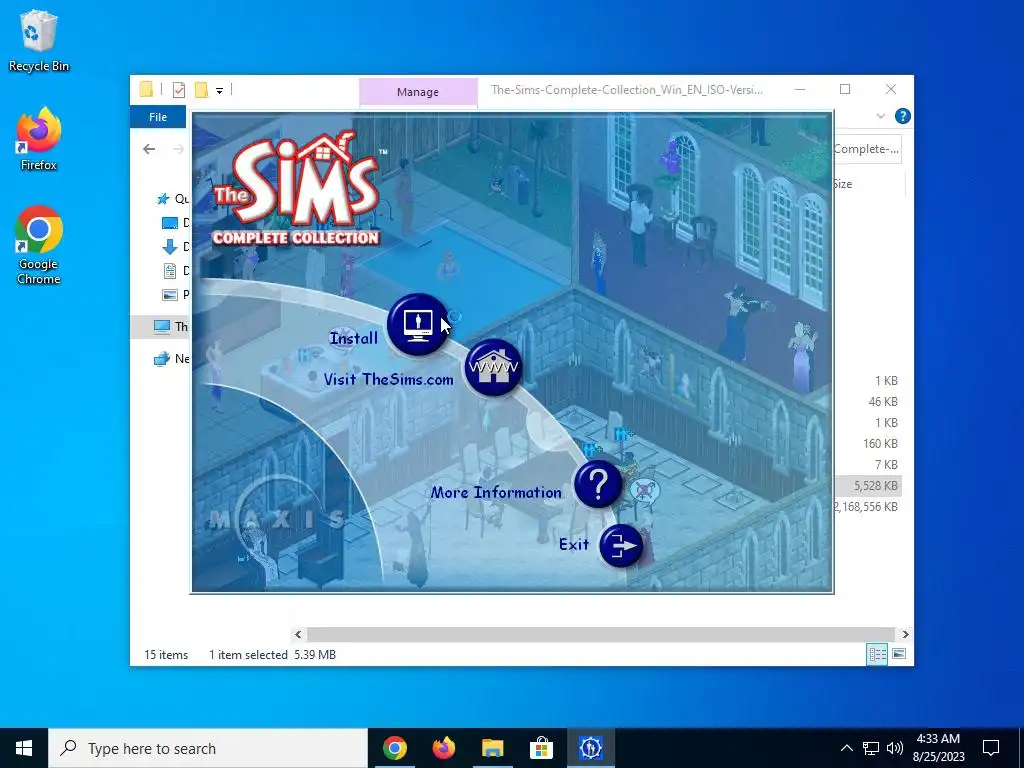Screen dimensions: 1024x768
Task: Select Network in Explorer navigation pane
Action: 172,359
